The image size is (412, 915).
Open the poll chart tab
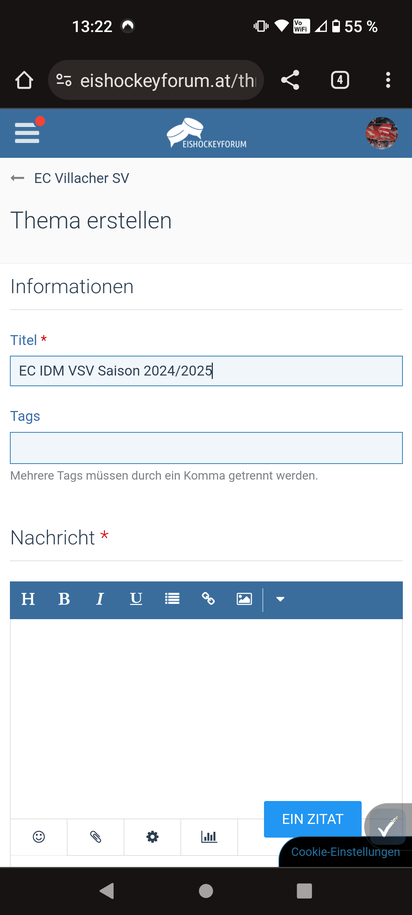[x=209, y=837]
